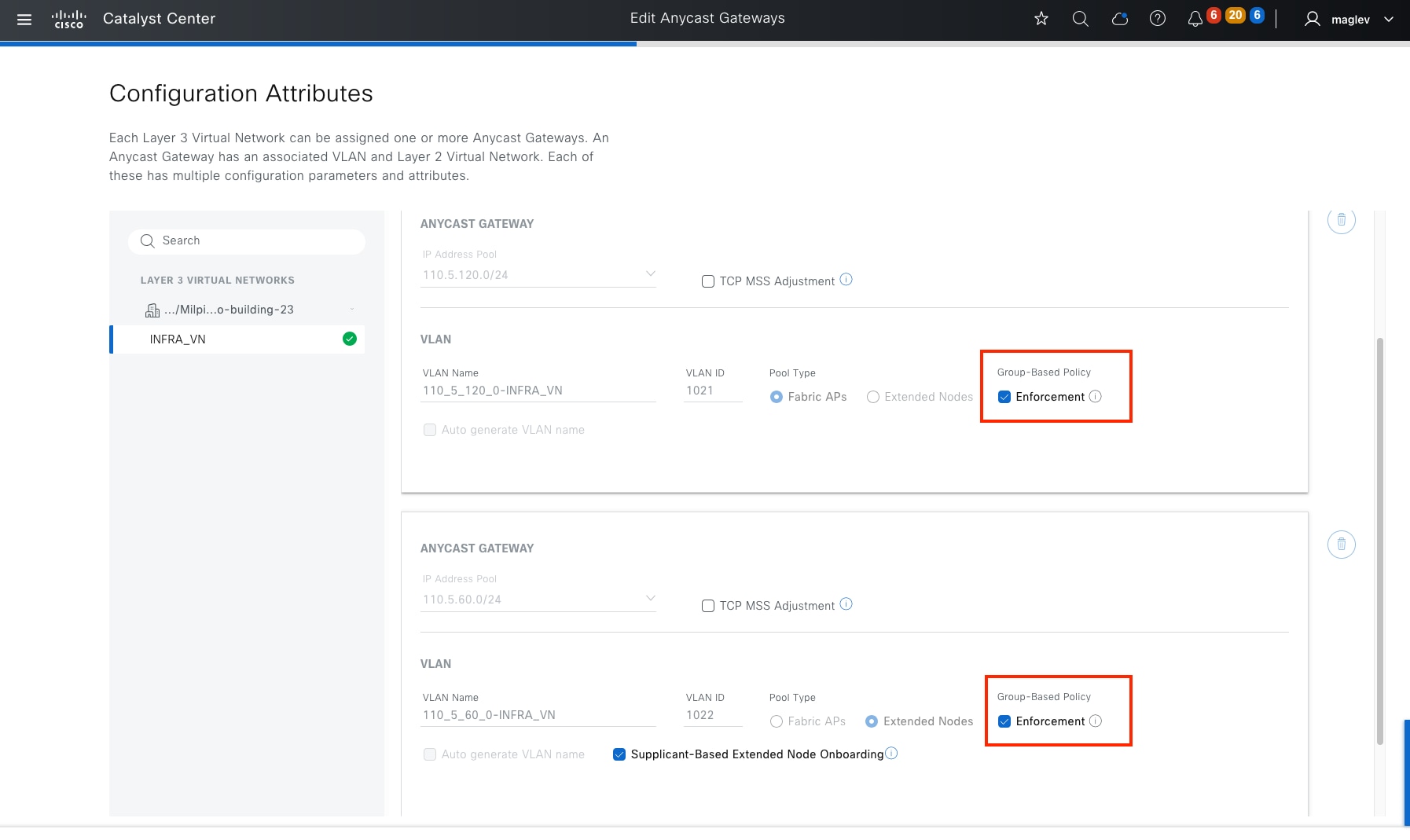Click the vertical scrollbar of the gateway panel
The image size is (1410, 840).
(x=1379, y=541)
